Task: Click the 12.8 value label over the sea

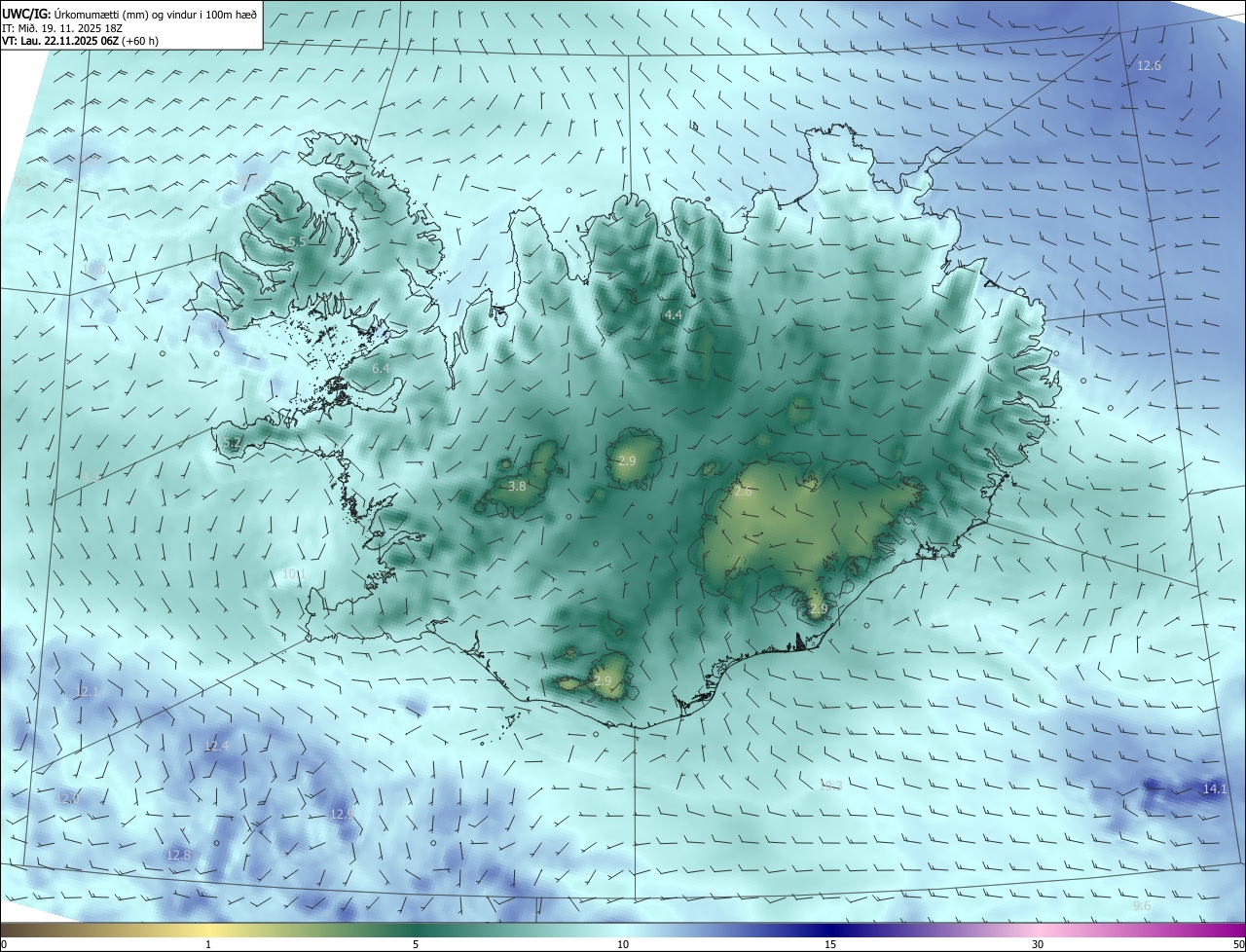Action: pyautogui.click(x=178, y=855)
